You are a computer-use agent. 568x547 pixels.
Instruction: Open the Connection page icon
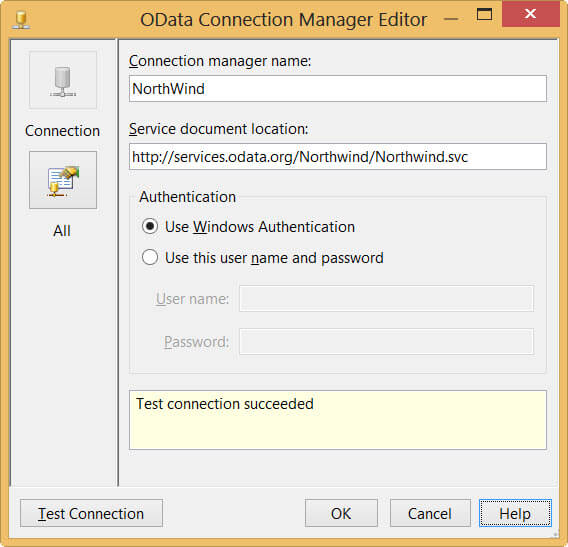(x=63, y=80)
